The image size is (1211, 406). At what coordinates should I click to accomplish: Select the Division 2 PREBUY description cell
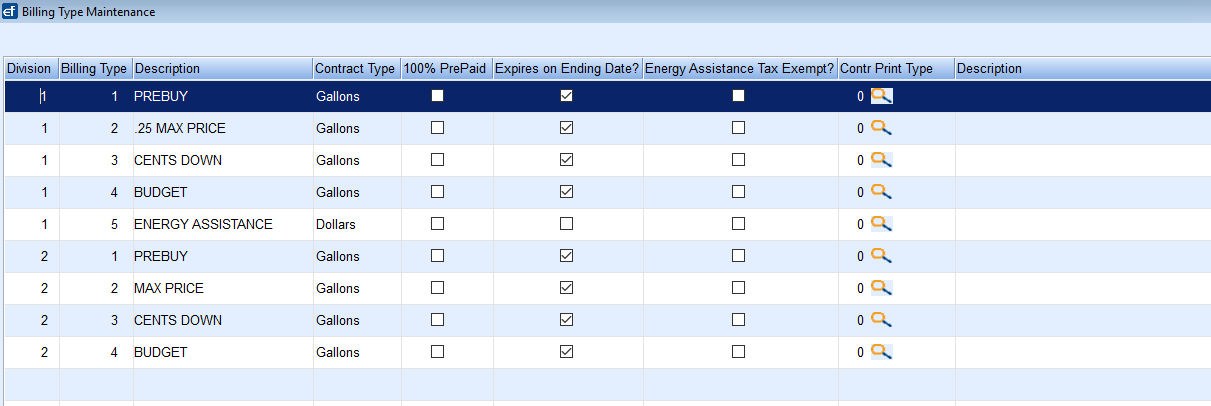(222, 256)
